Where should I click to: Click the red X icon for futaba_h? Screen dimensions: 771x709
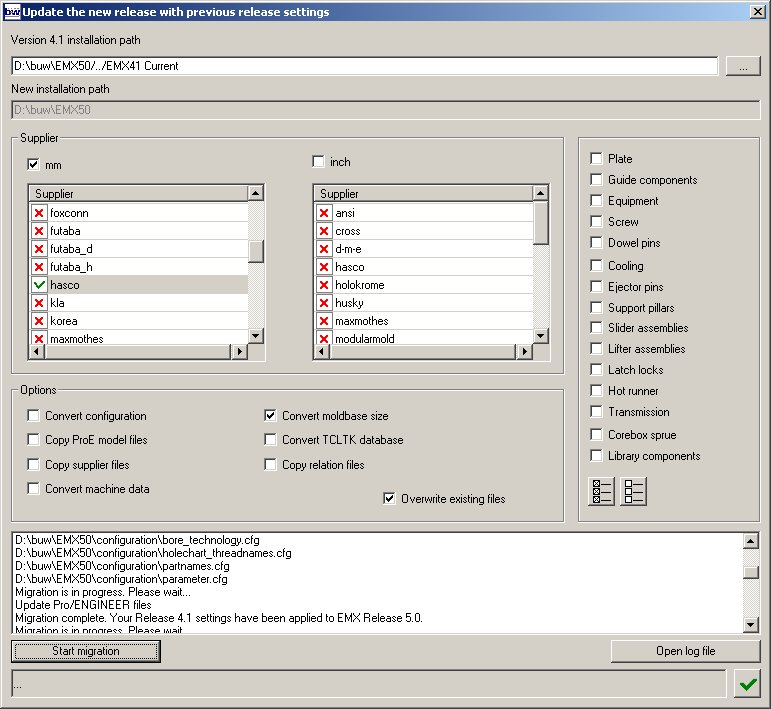click(x=39, y=267)
